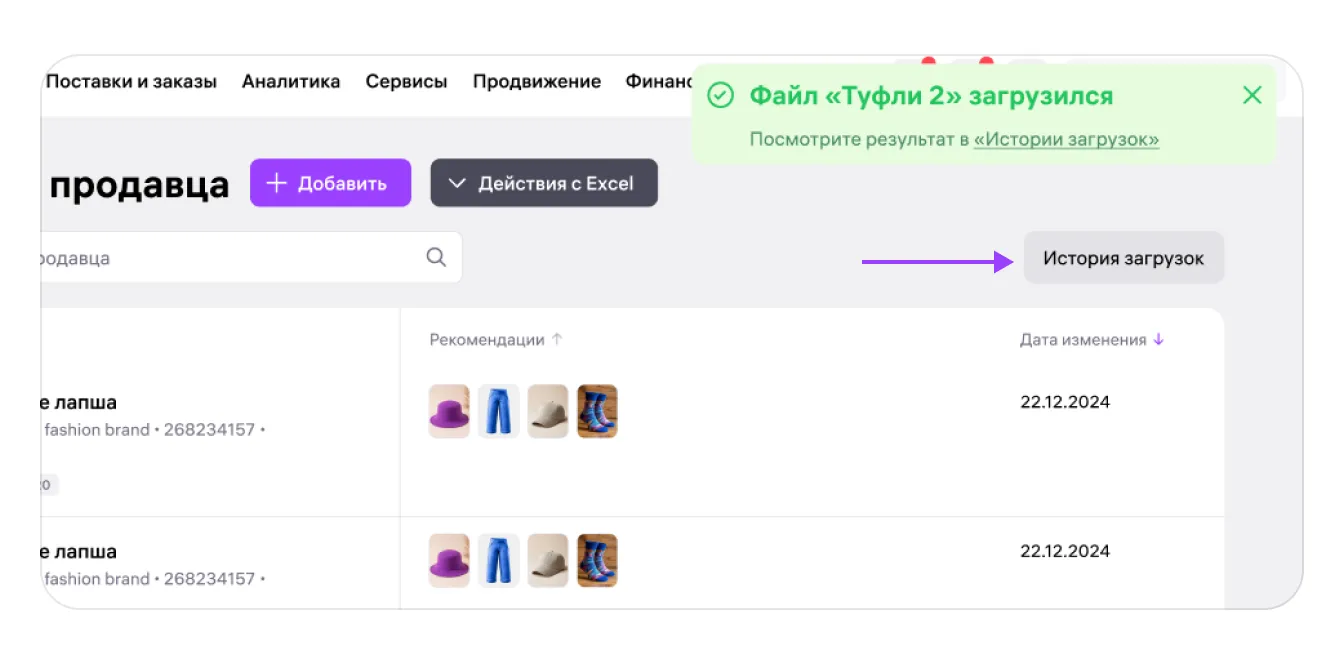The width and height of the screenshot is (1344, 664).
Task: Go to the Аналитика menu item
Action: pyautogui.click(x=291, y=82)
